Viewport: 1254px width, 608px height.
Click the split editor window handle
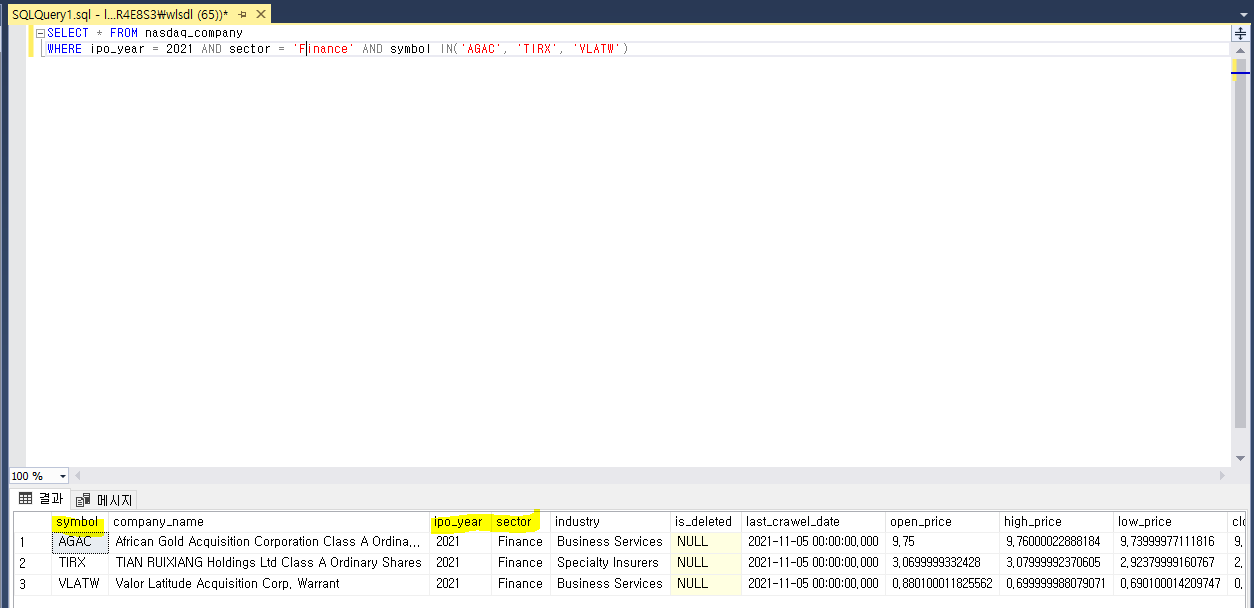point(1241,32)
